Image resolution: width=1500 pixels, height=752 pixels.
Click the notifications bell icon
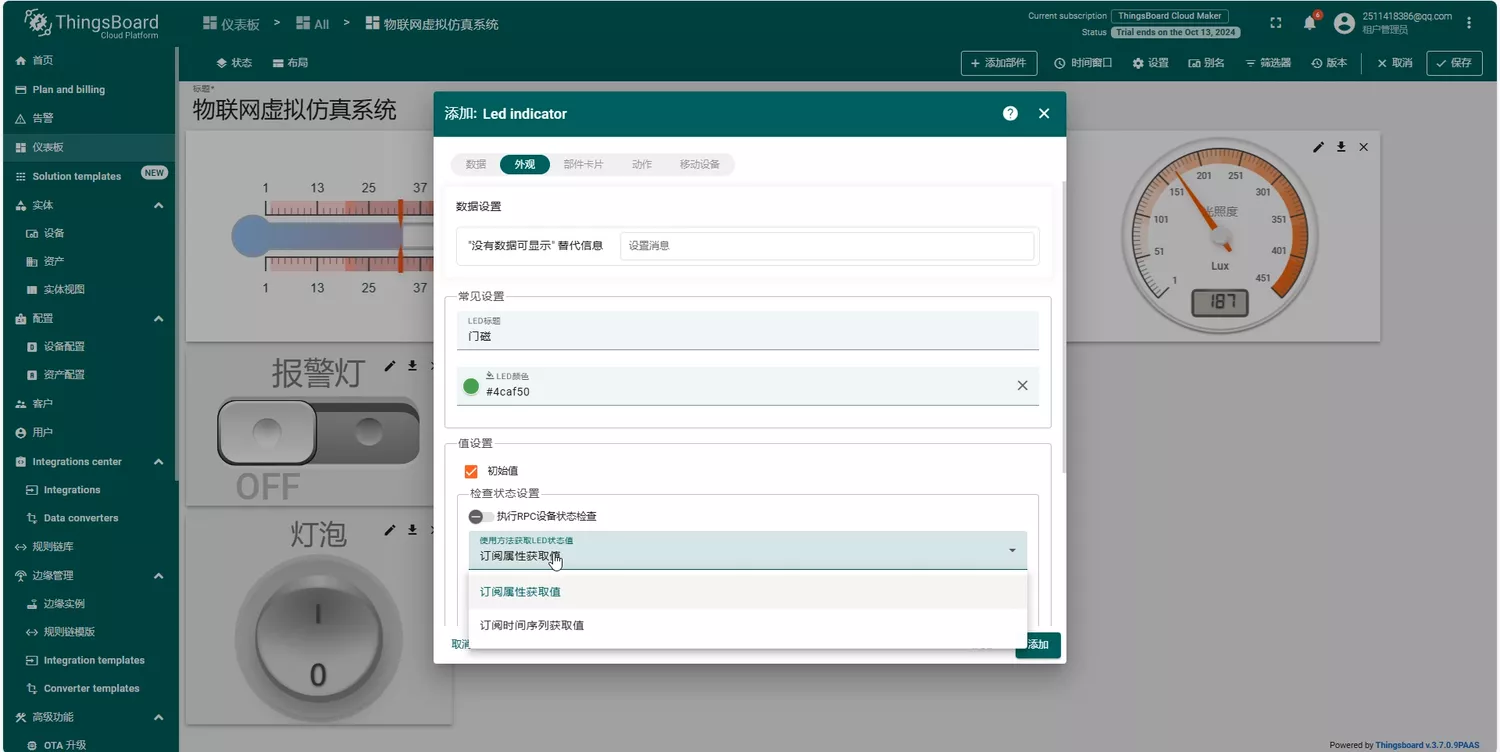pyautogui.click(x=1309, y=23)
